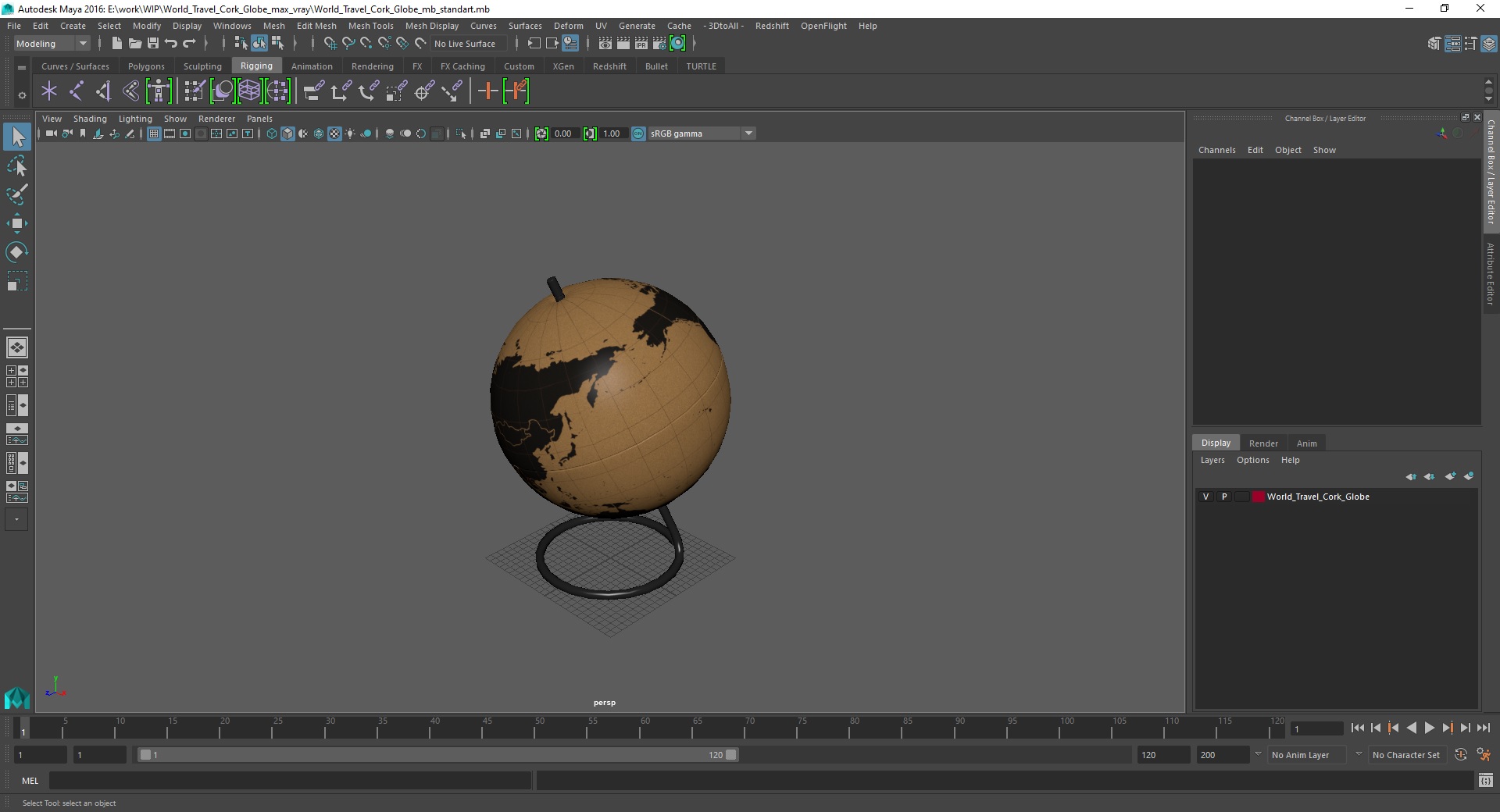Choose the Rotate tool in toolbox
Image resolution: width=1500 pixels, height=812 pixels.
pyautogui.click(x=17, y=251)
